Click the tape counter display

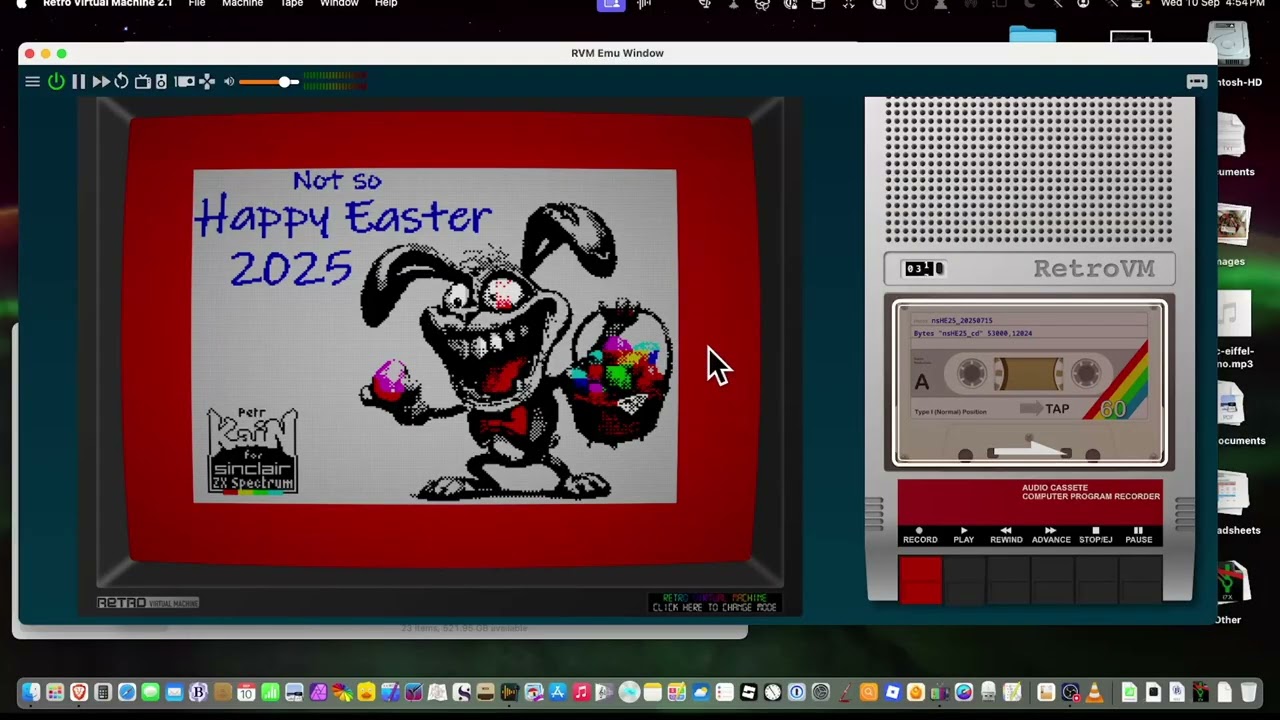tap(923, 268)
